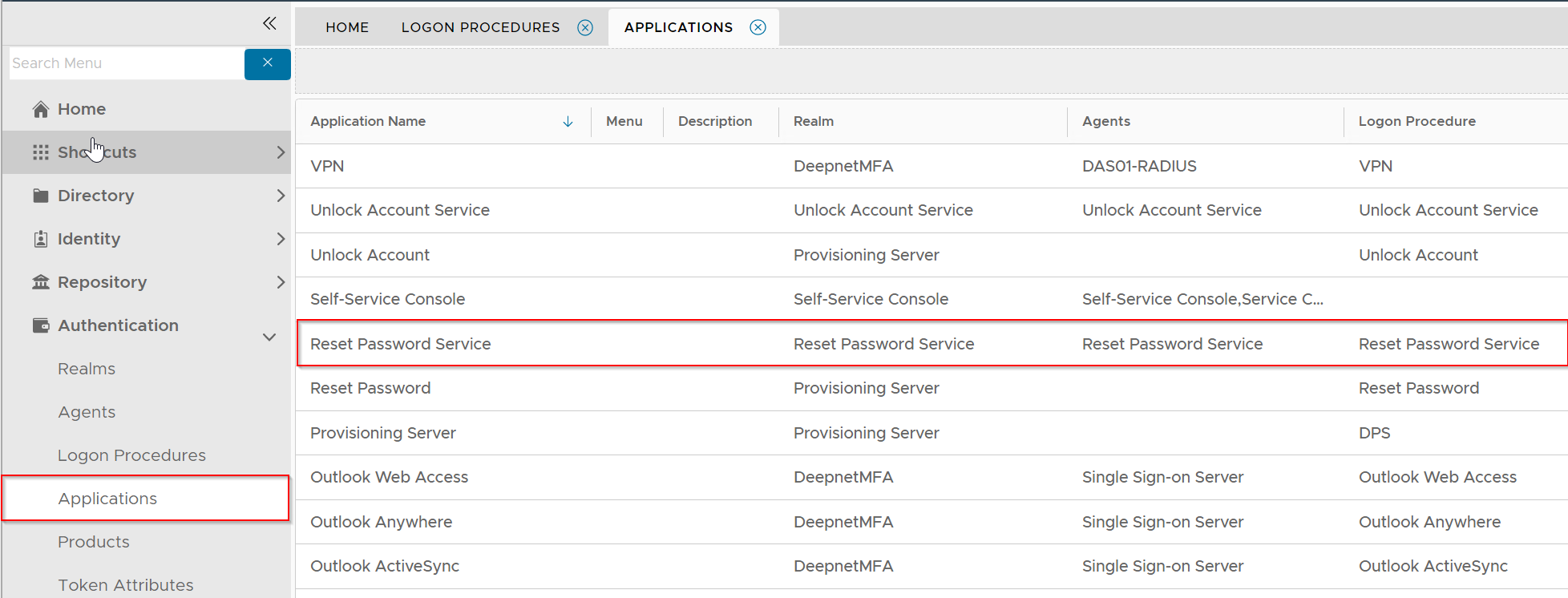1568x598 pixels.
Task: Click the Identity badge icon
Action: pos(41,239)
